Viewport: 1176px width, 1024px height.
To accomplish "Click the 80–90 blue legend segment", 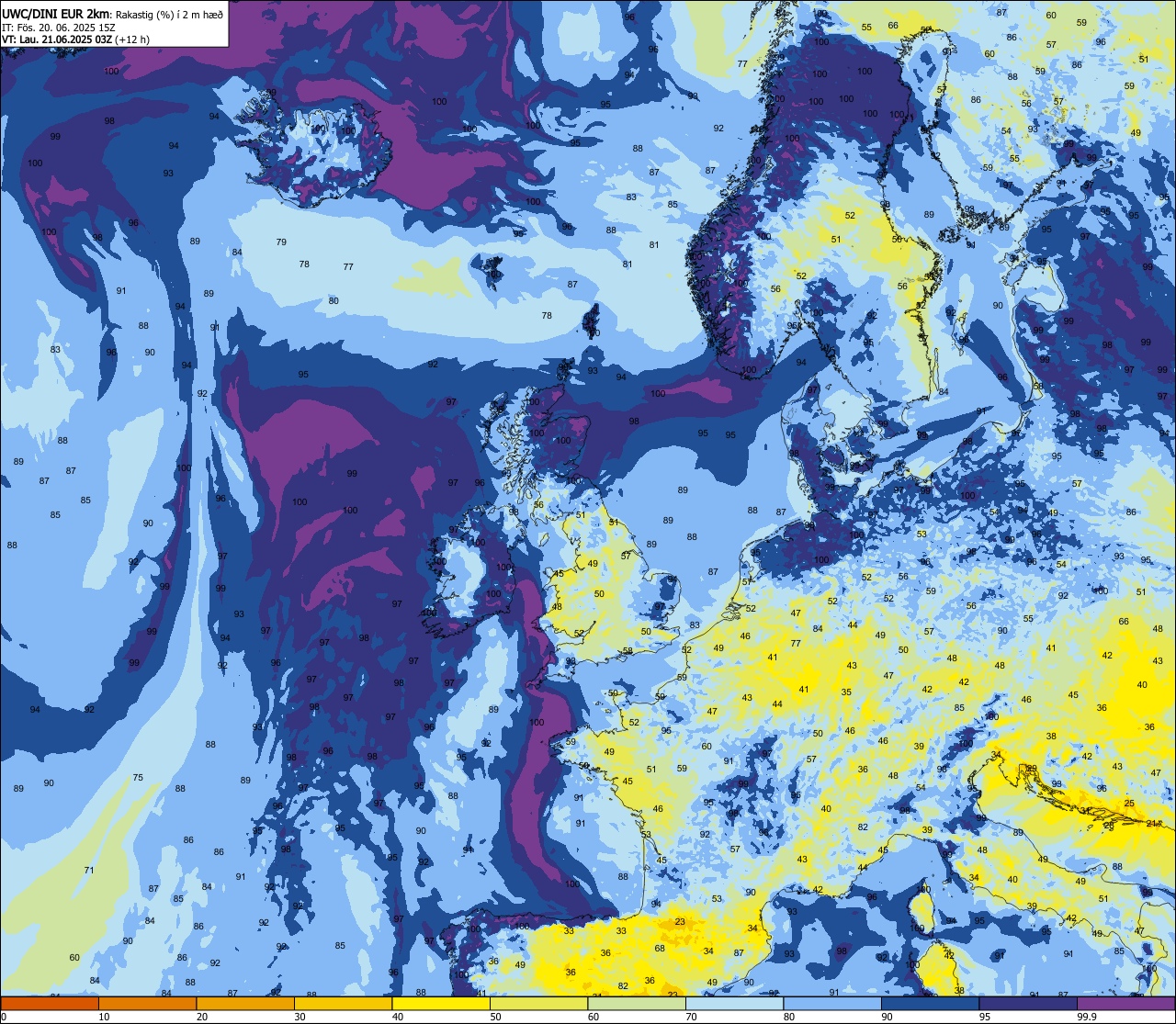I will 832,1003.
